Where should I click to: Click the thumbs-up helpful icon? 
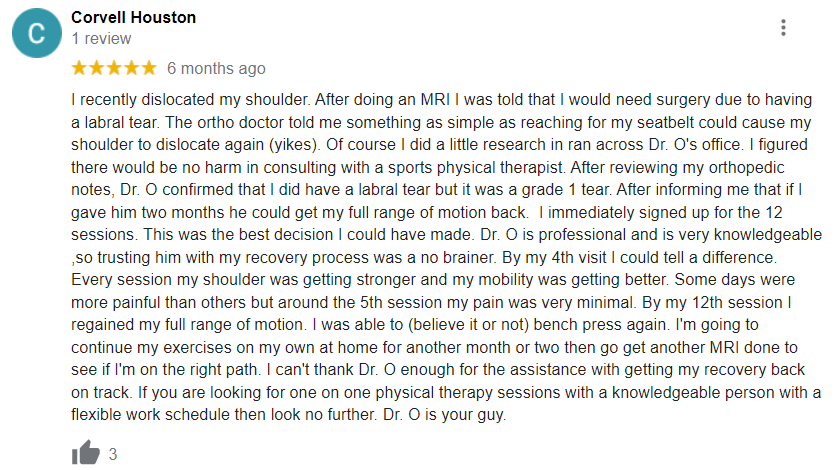pyautogui.click(x=86, y=453)
